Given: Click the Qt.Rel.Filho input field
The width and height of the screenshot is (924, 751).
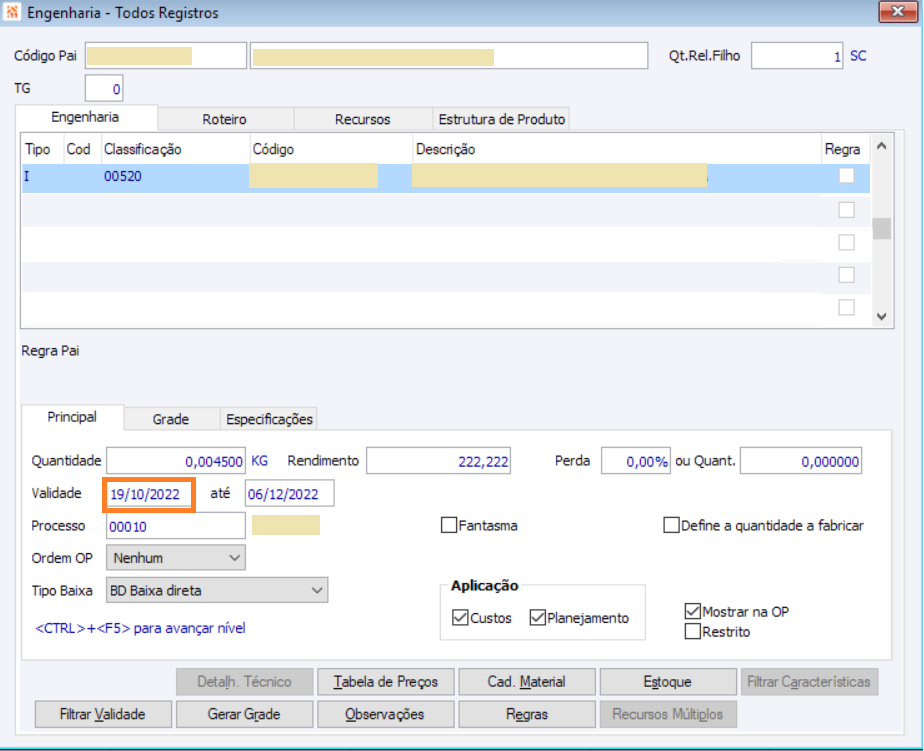Looking at the screenshot, I should [797, 56].
